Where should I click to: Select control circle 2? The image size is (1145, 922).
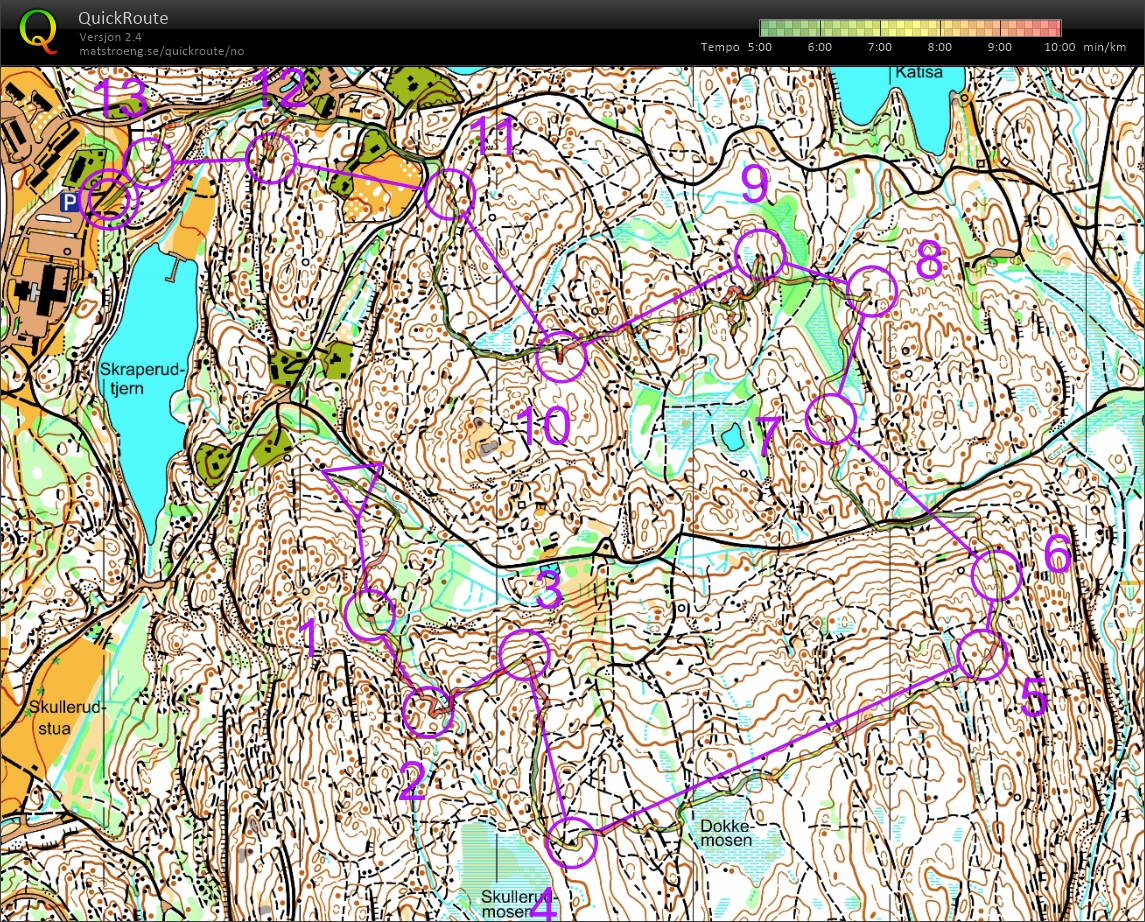point(428,712)
